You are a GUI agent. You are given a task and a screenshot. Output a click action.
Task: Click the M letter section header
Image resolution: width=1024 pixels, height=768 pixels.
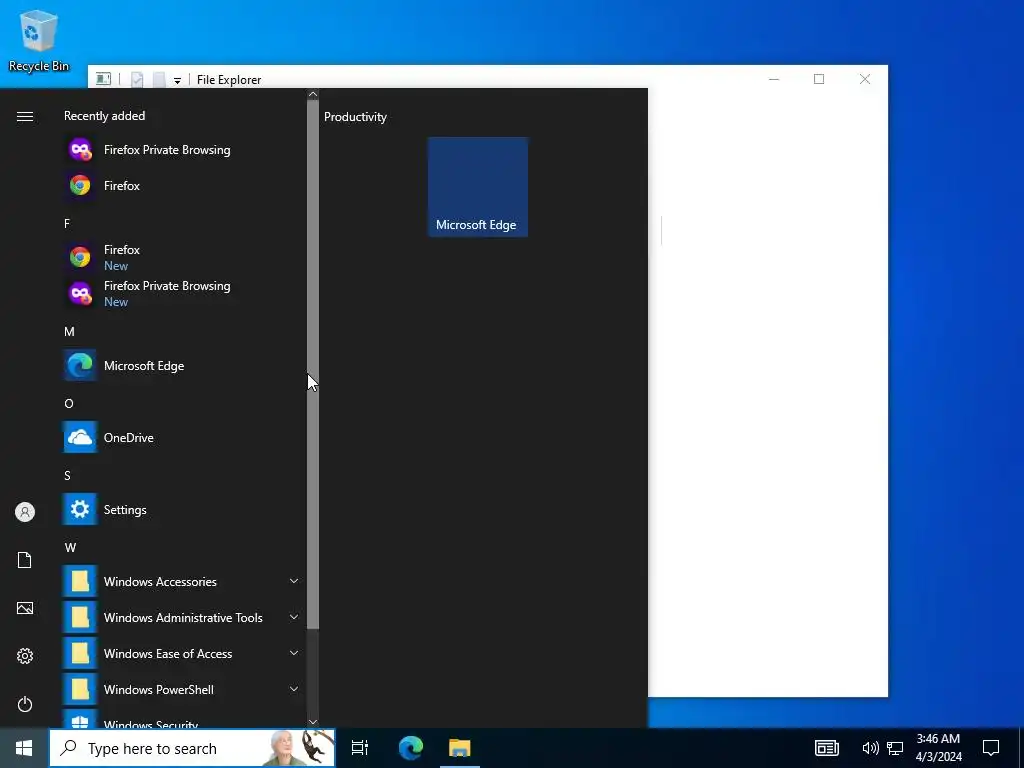tap(69, 332)
